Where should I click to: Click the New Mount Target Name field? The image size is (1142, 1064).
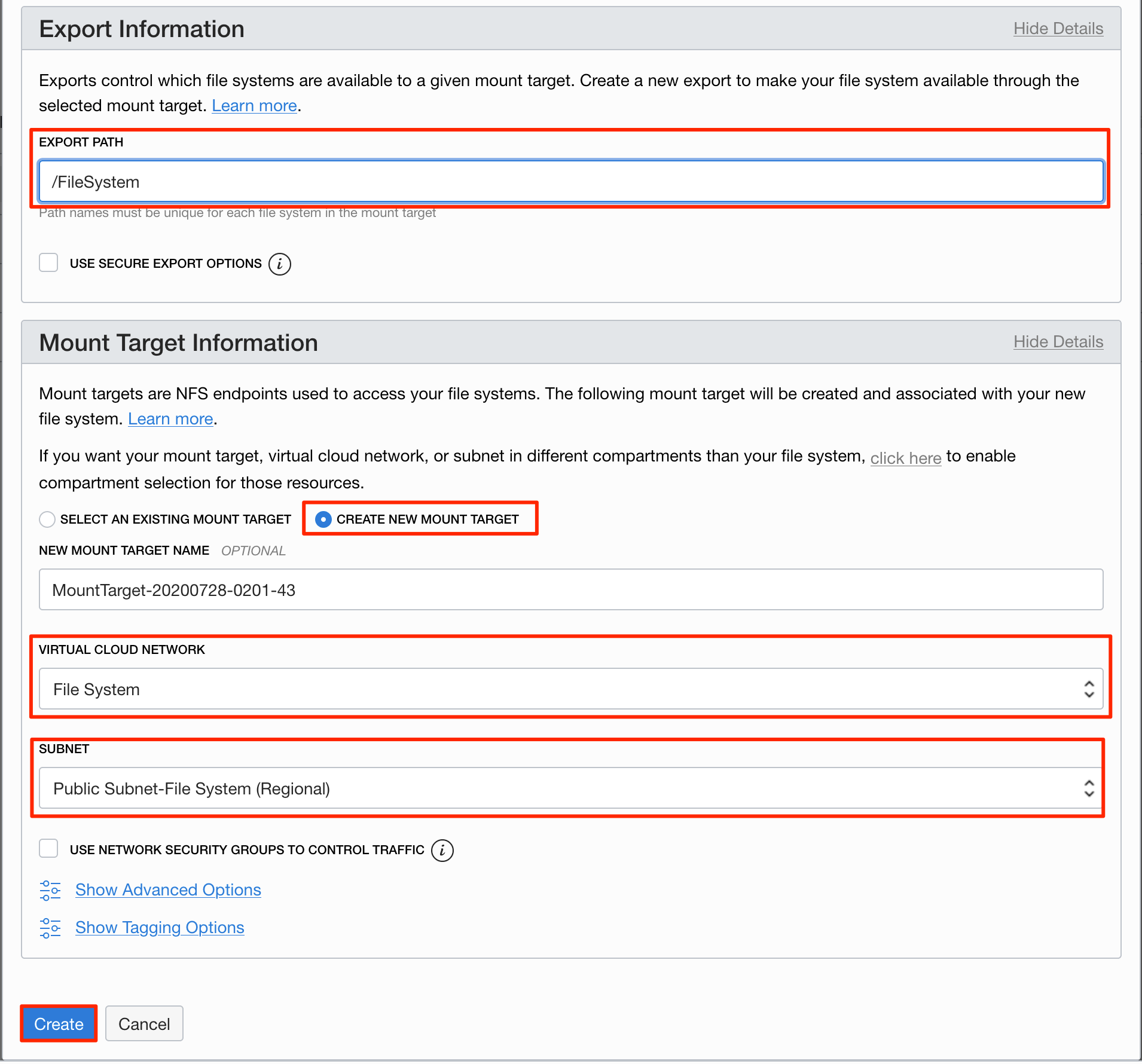[570, 590]
